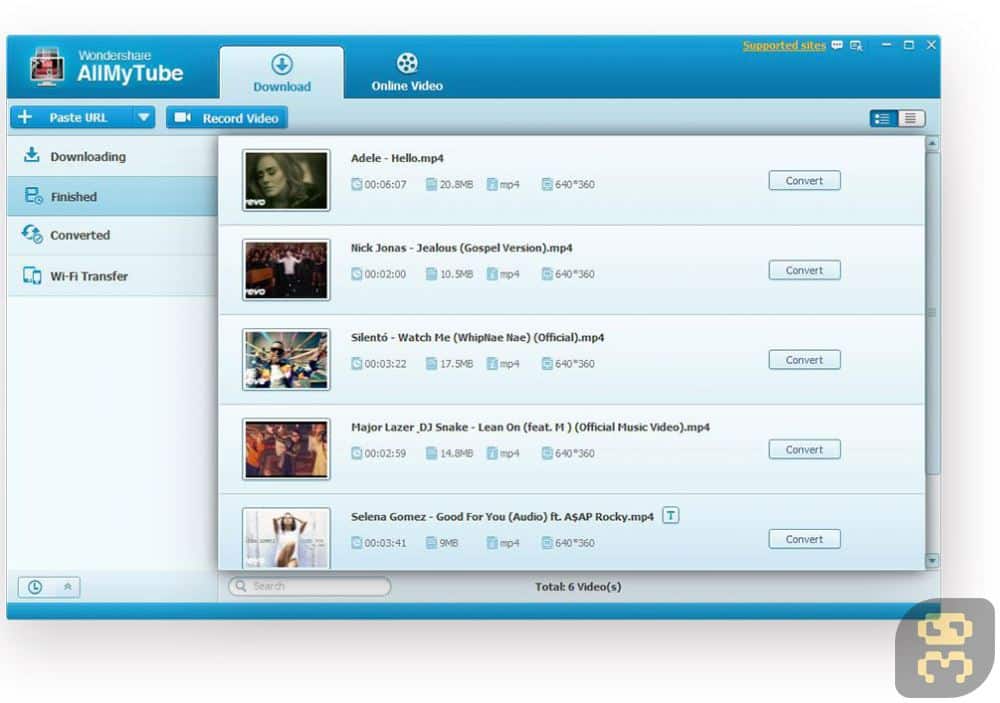
Task: Convert the Silentó - Watch Me video
Action: [x=804, y=360]
